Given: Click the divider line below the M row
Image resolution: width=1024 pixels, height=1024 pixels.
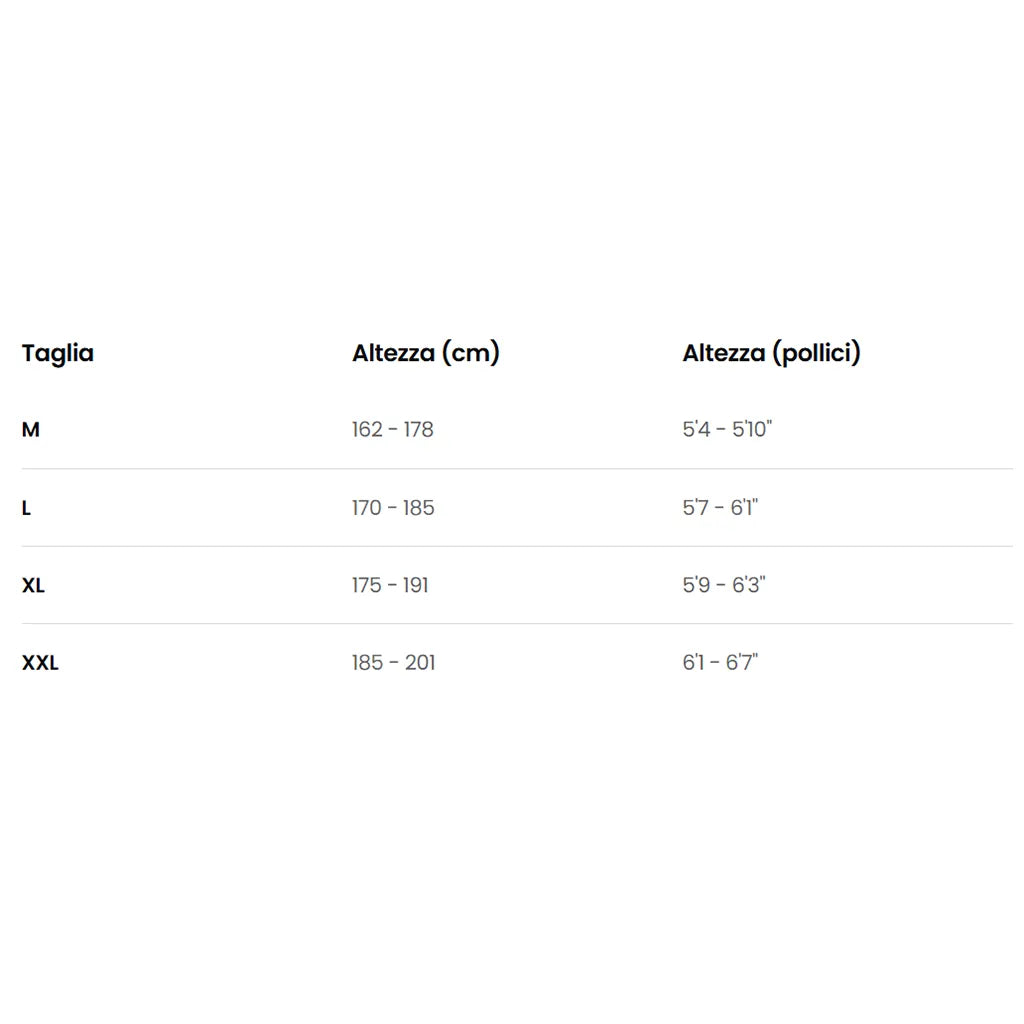Looking at the screenshot, I should click(516, 469).
